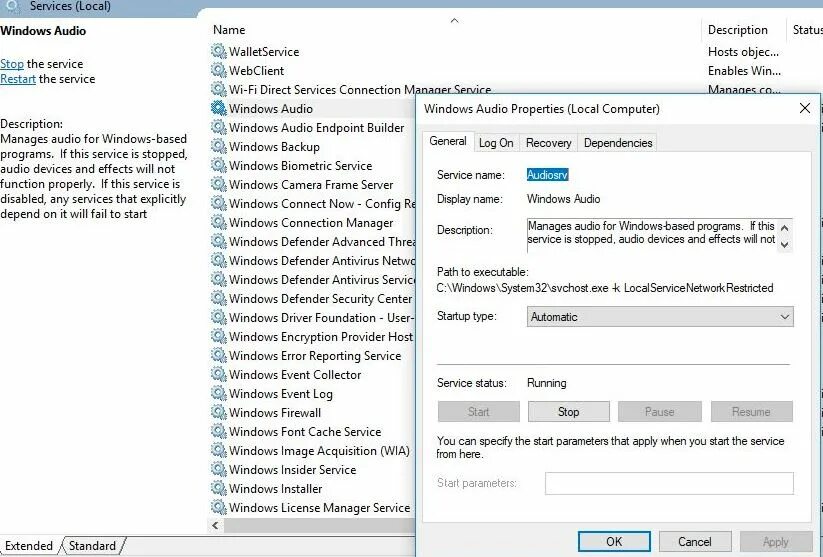823x557 pixels.
Task: Select the Windows Firewall service name
Action: coord(275,413)
